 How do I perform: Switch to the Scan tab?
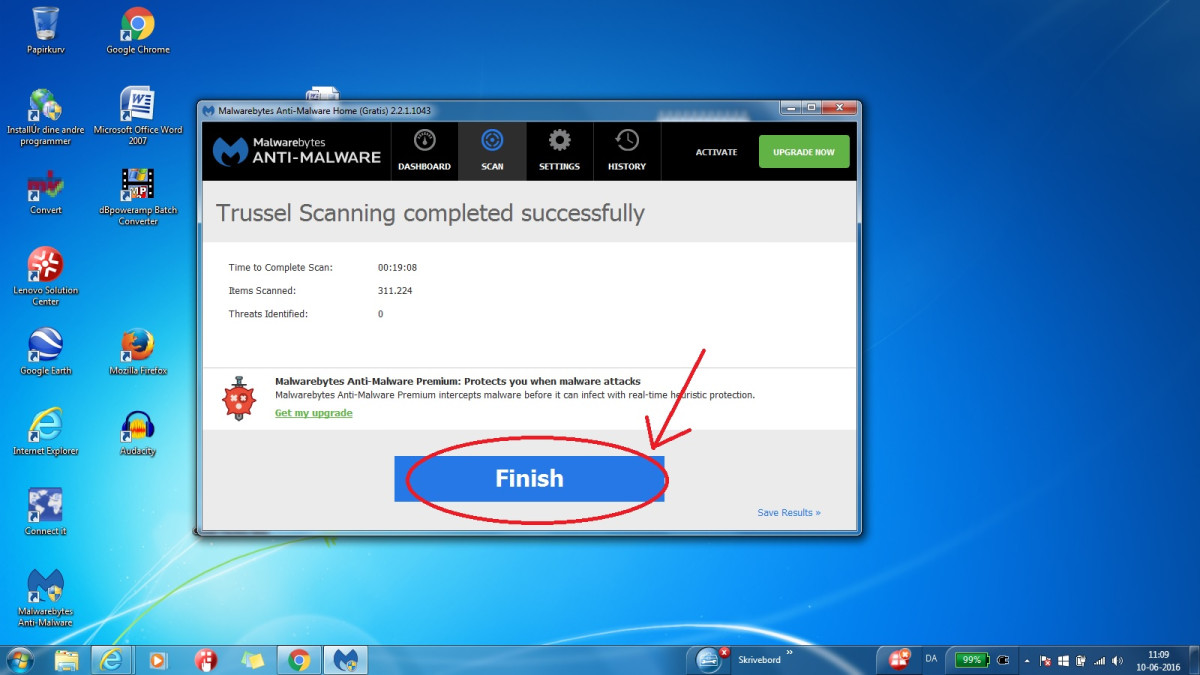492,151
